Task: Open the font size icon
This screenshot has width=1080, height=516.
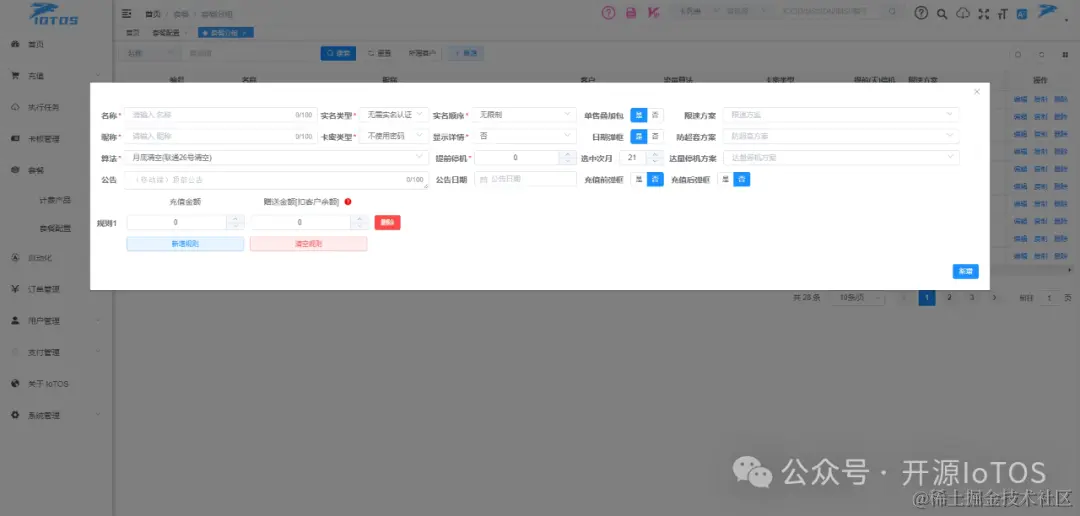Action: tap(1002, 13)
